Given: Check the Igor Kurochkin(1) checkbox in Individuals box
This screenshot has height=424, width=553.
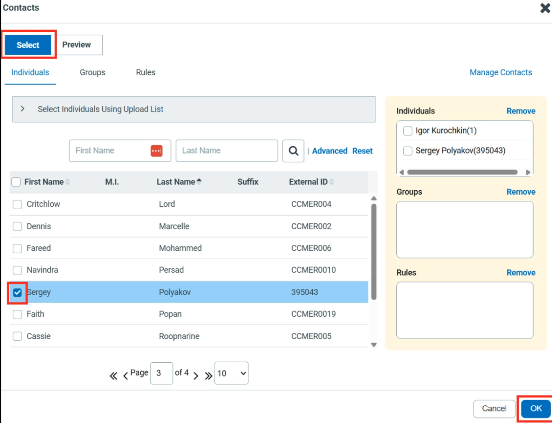Looking at the screenshot, I should coord(408,131).
